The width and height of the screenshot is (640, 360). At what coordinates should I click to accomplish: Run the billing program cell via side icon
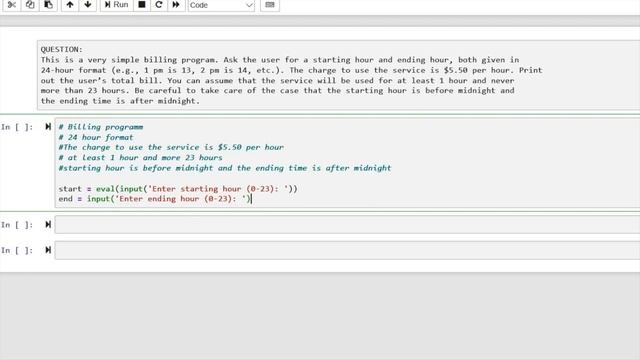[x=48, y=127]
